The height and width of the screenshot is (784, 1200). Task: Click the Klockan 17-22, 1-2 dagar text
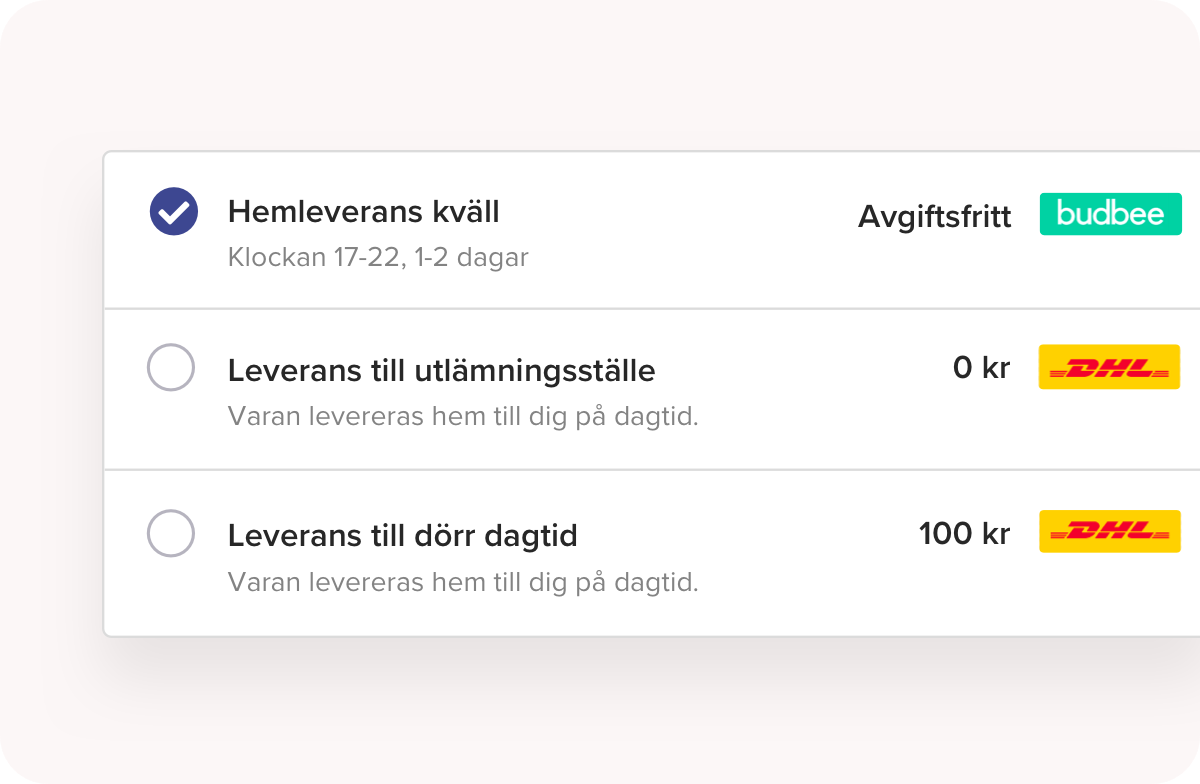coord(378,257)
